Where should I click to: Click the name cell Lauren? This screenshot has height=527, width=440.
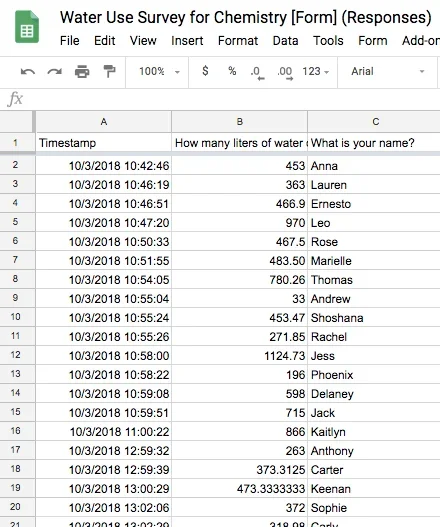[374, 185]
